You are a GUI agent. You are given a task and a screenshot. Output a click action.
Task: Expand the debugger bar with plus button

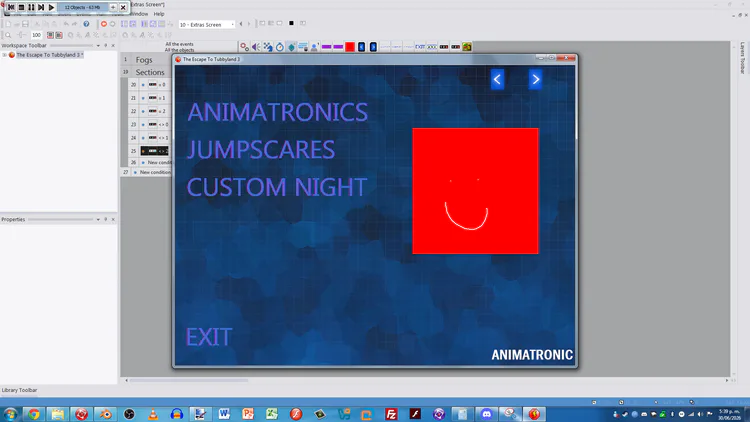113,7
